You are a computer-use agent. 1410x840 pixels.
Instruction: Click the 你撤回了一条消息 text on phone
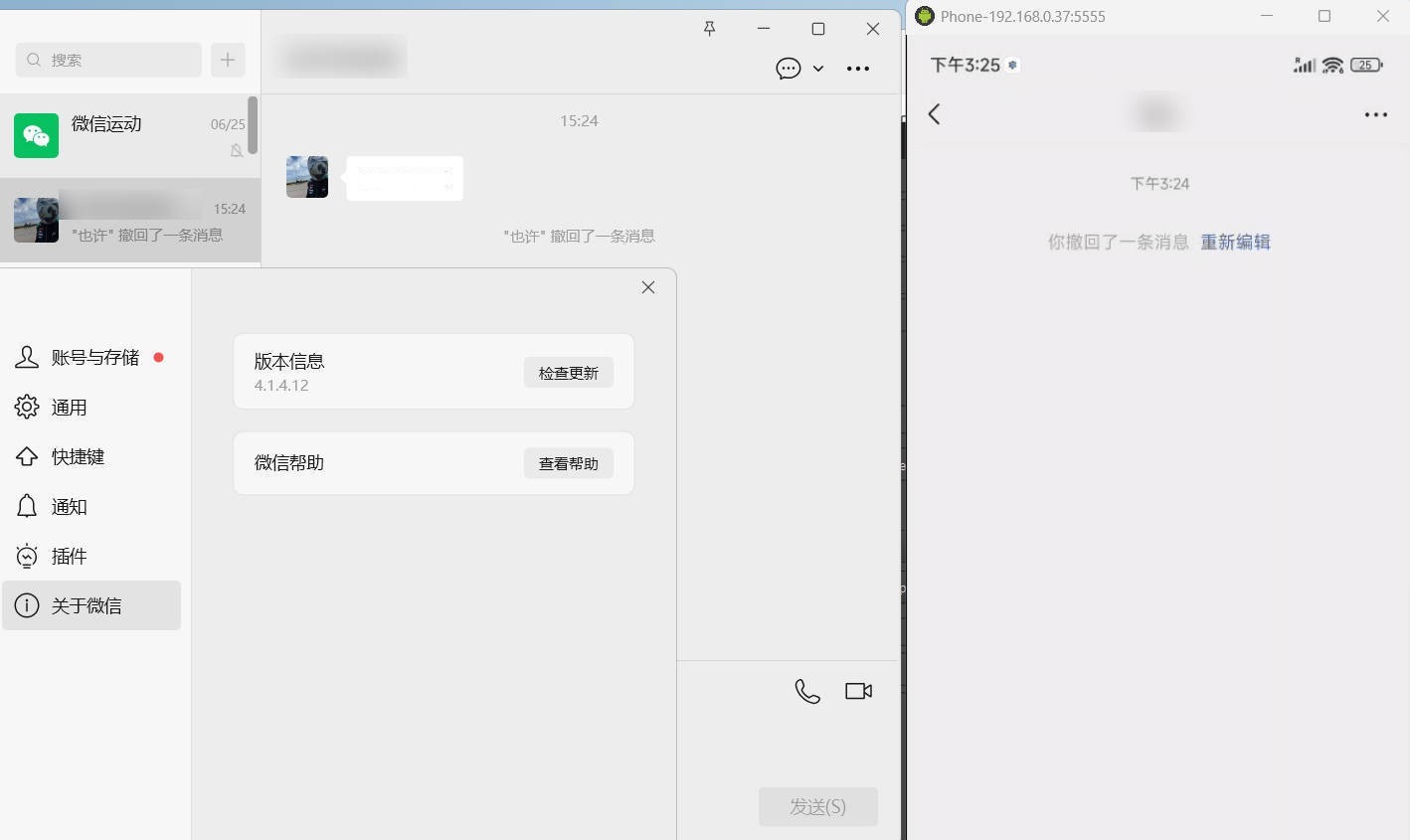click(x=1119, y=242)
